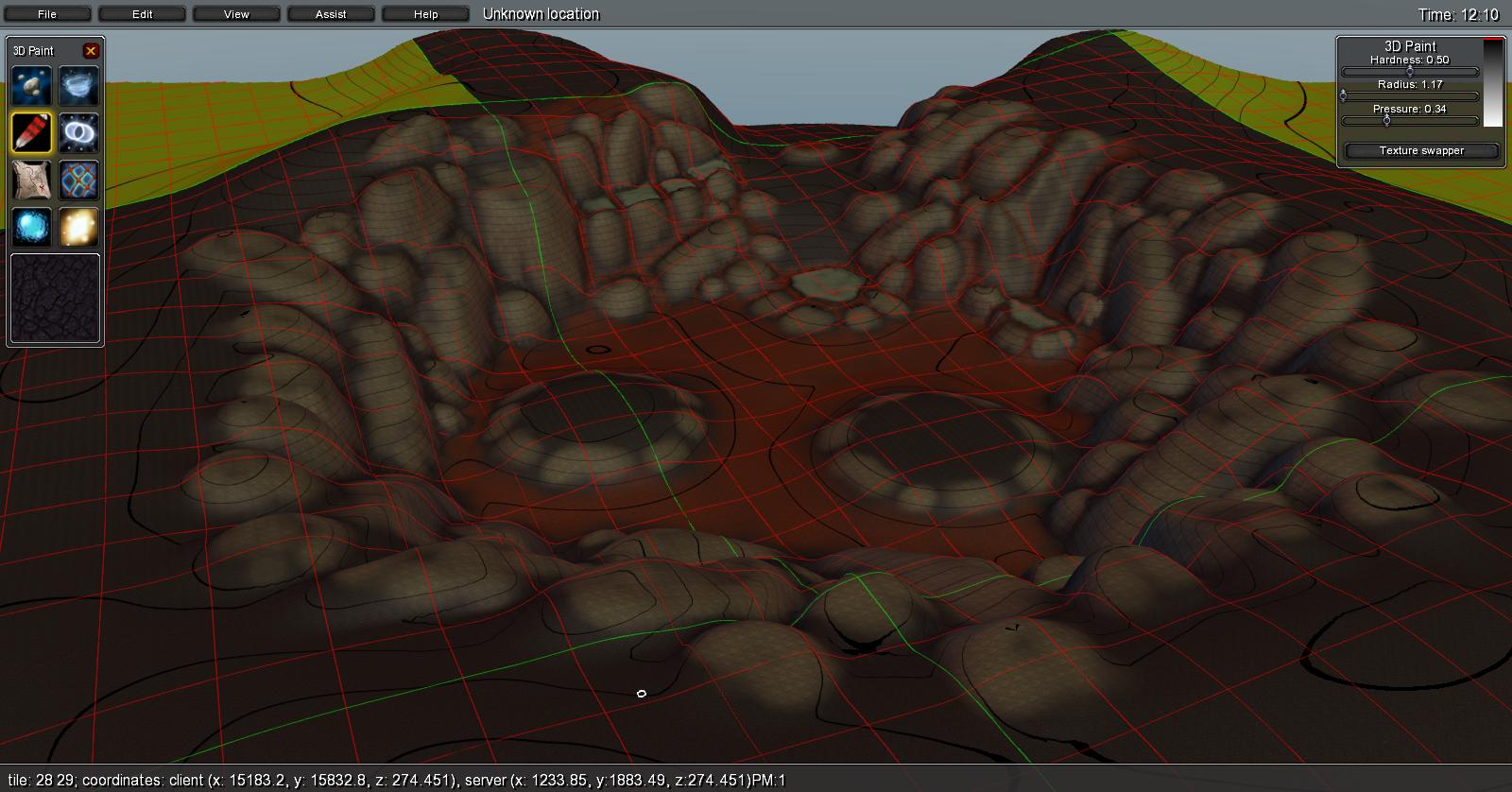1512x792 pixels.
Task: Select the blue glowing orb tool icon
Action: tap(32, 227)
